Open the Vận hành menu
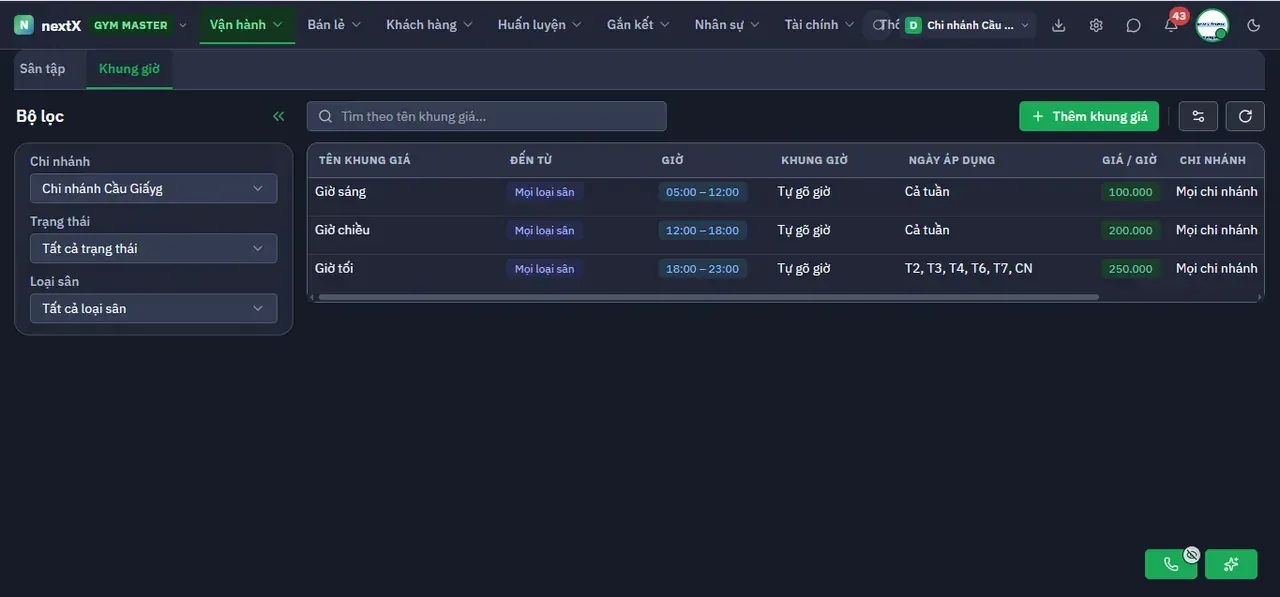This screenshot has width=1280, height=597. click(x=247, y=25)
